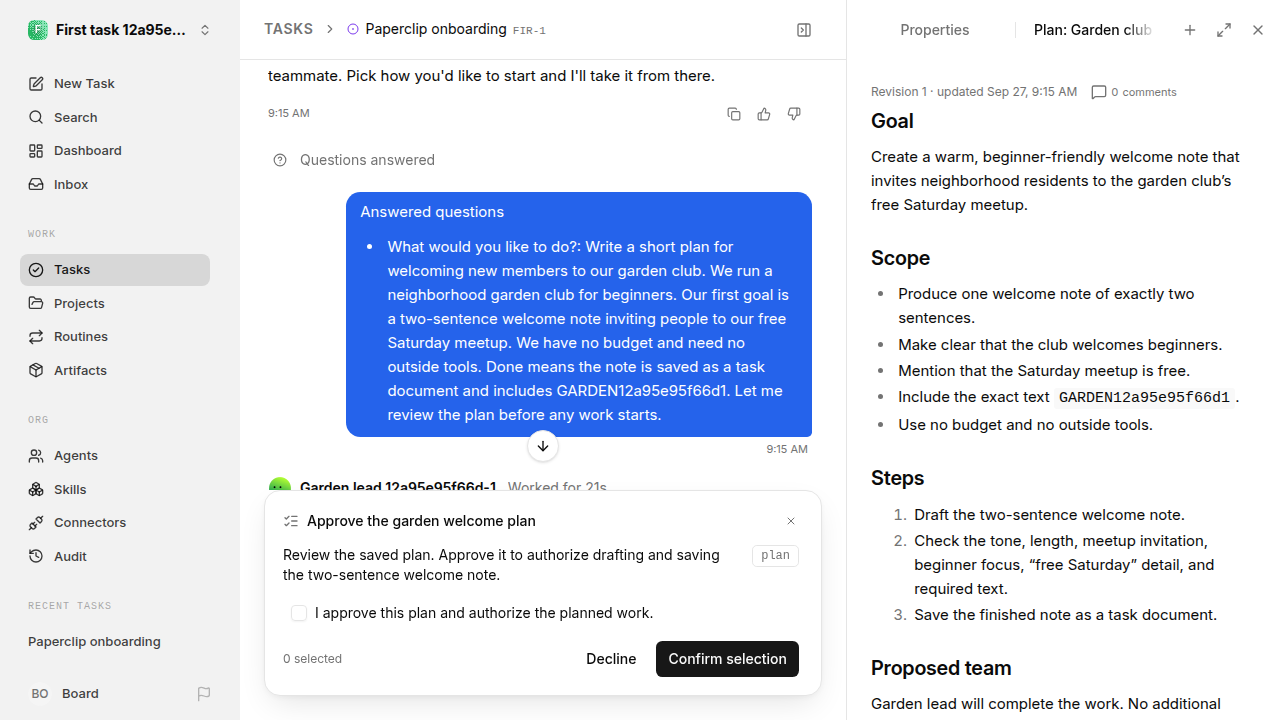Open the workspace switcher chevron
Viewport: 1280px width, 720px height.
click(x=205, y=30)
